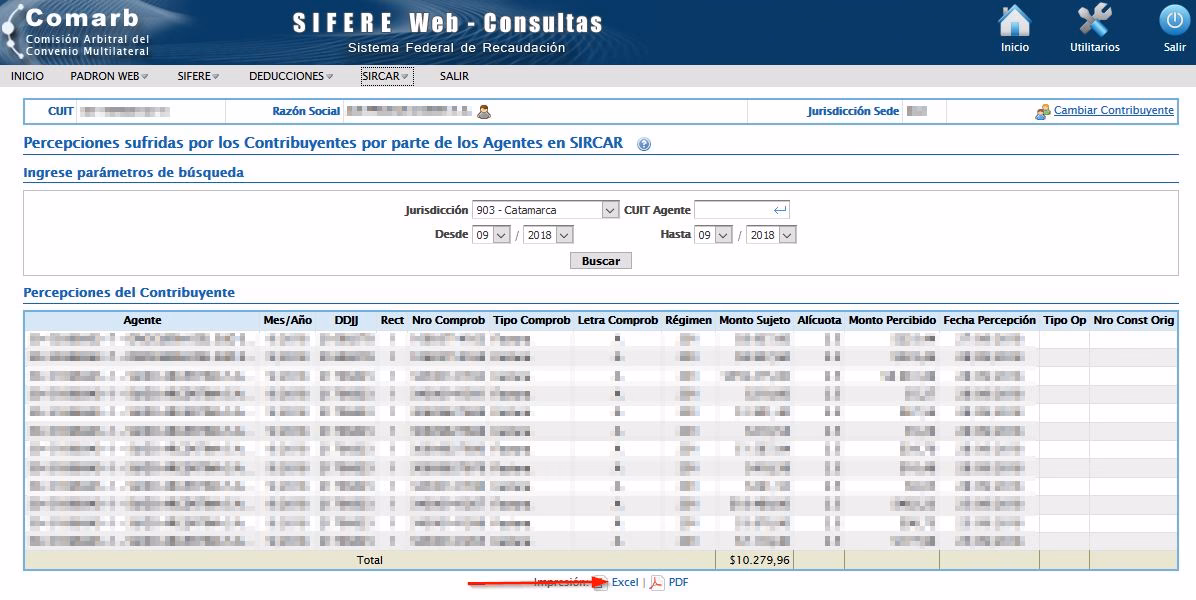
Task: Open the Desde year dropdown
Action: coord(549,234)
